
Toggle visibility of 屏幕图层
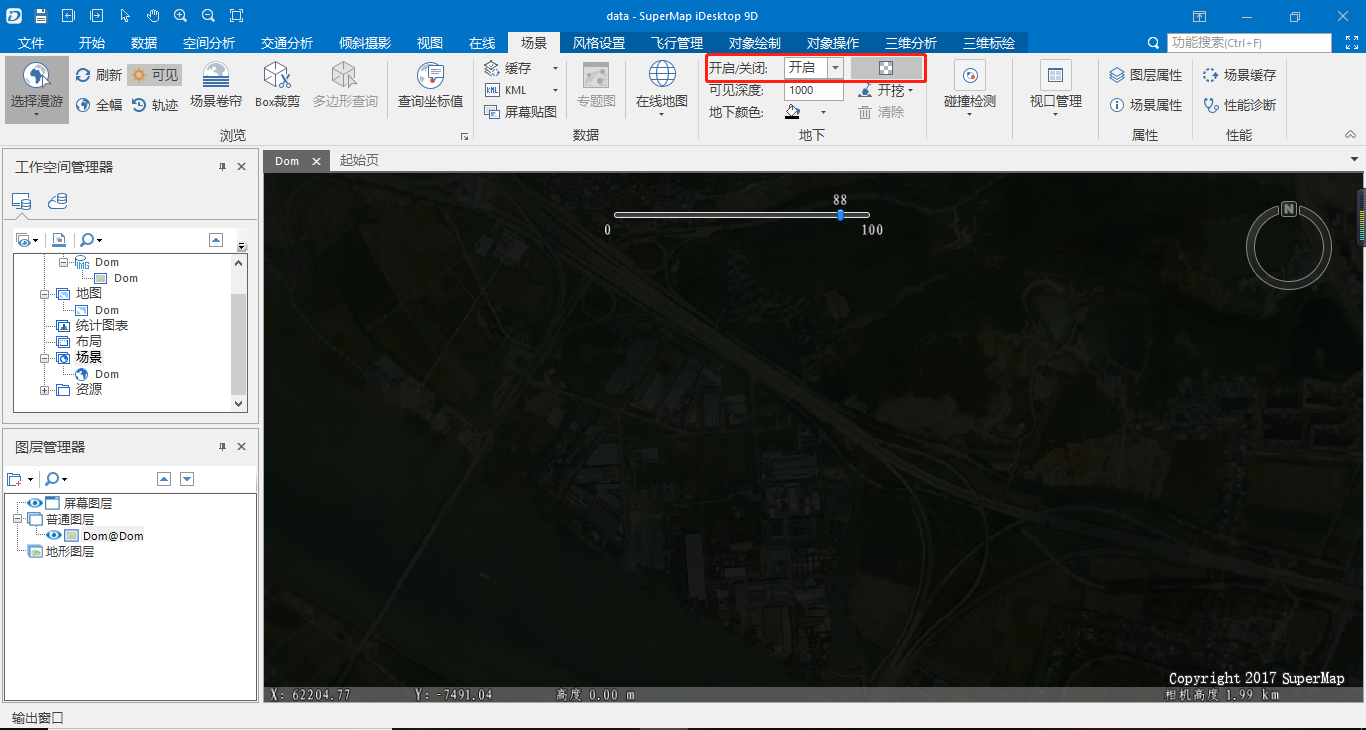35,503
